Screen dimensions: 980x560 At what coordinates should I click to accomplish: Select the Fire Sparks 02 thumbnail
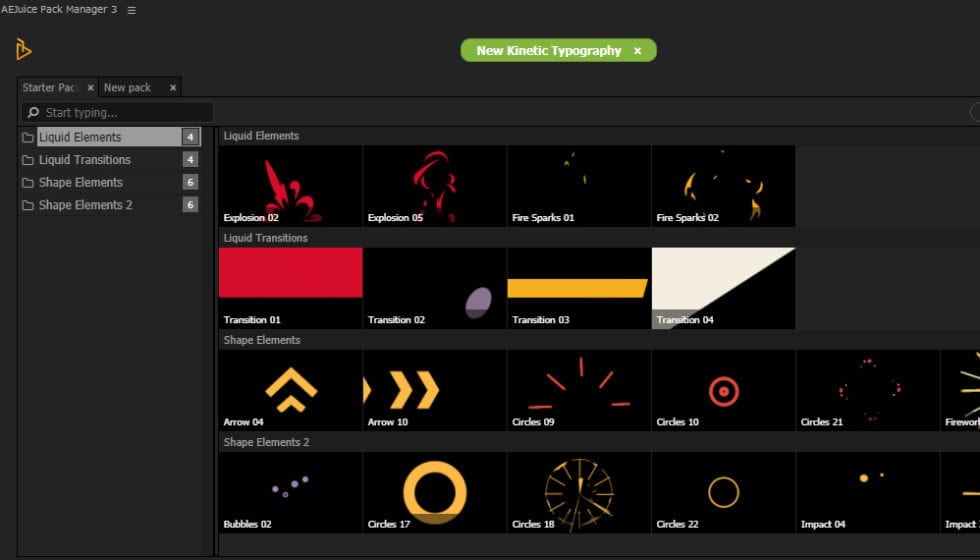click(724, 186)
